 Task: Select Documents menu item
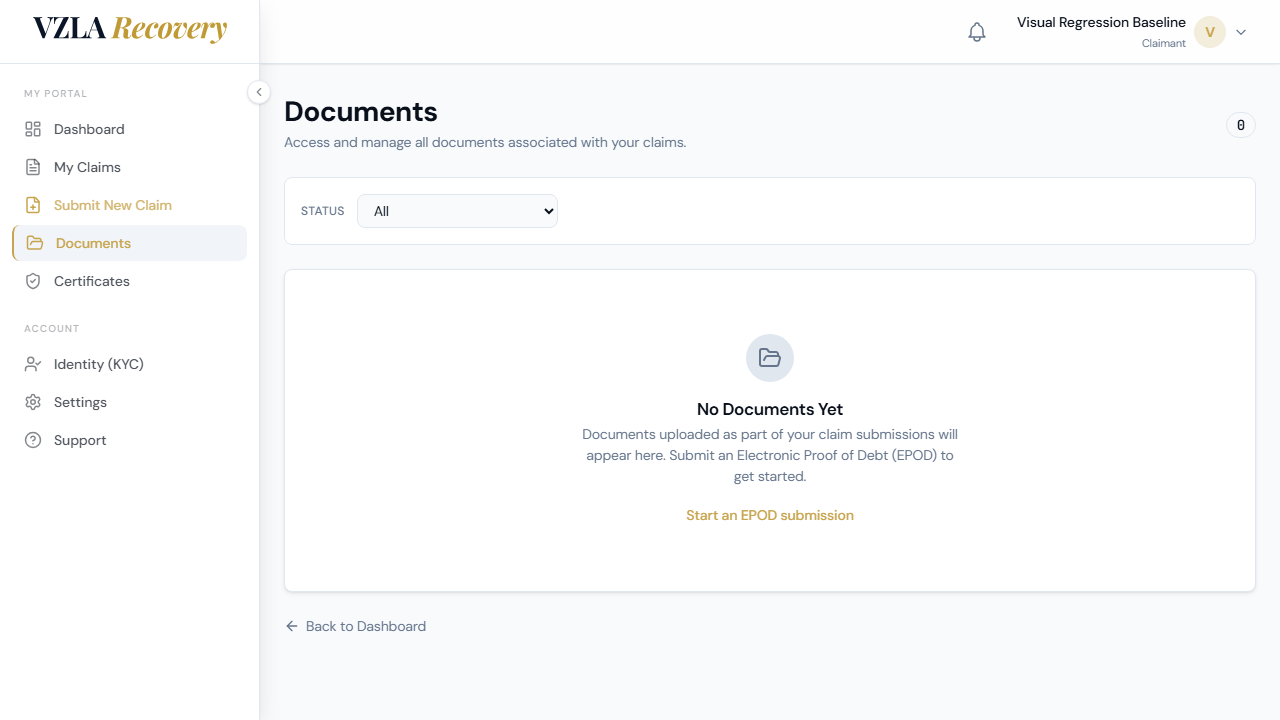pyautogui.click(x=129, y=243)
